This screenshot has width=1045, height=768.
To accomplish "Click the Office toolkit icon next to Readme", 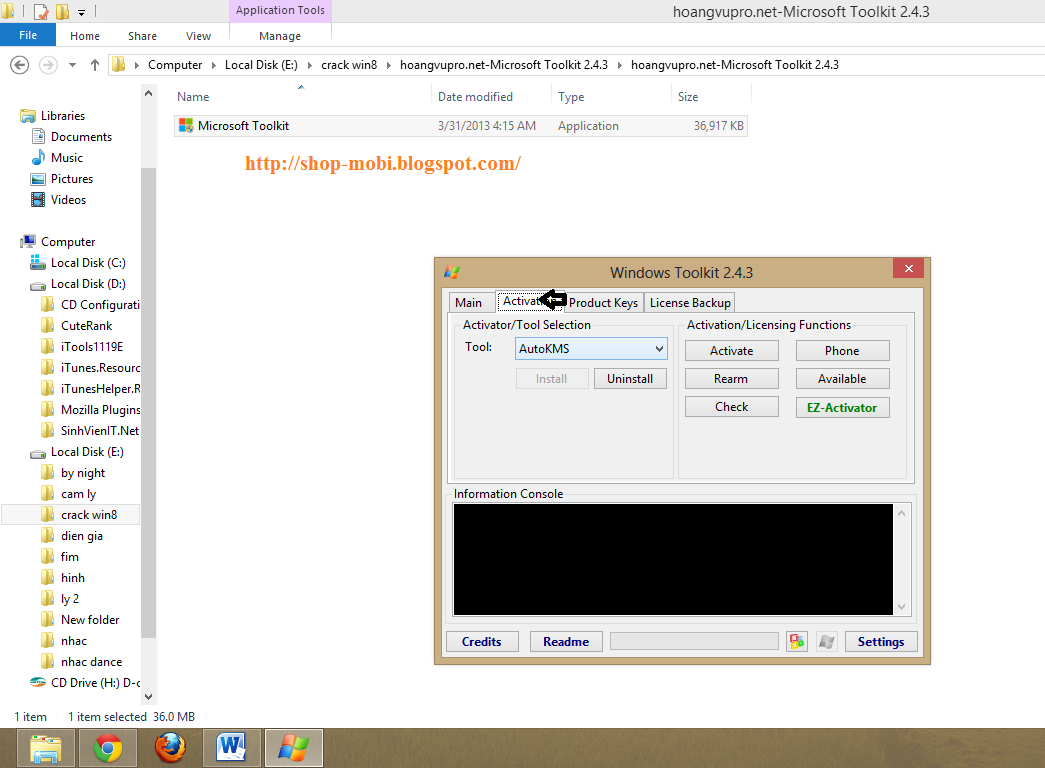I will tap(797, 641).
